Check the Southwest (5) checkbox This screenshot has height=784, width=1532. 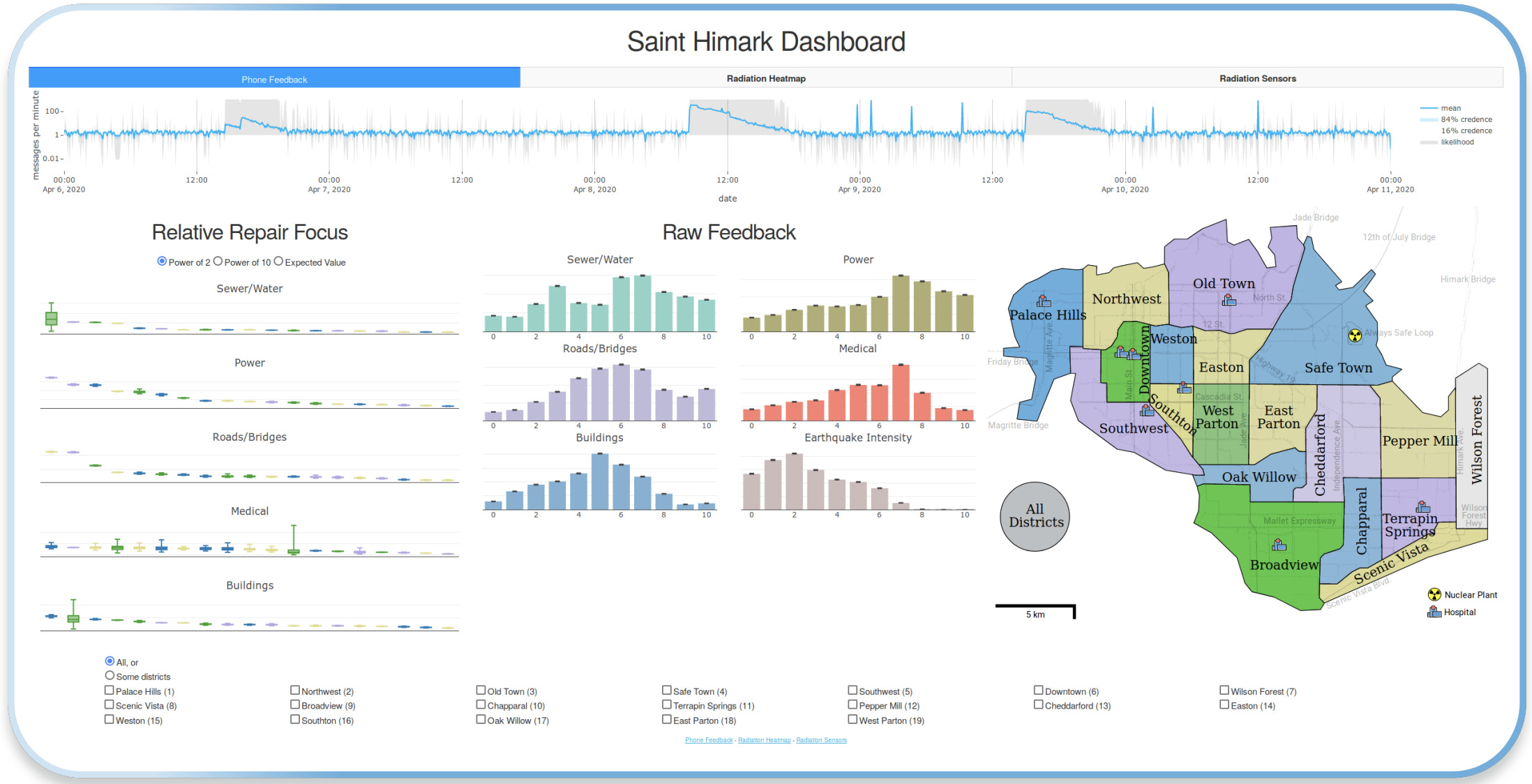tap(853, 691)
